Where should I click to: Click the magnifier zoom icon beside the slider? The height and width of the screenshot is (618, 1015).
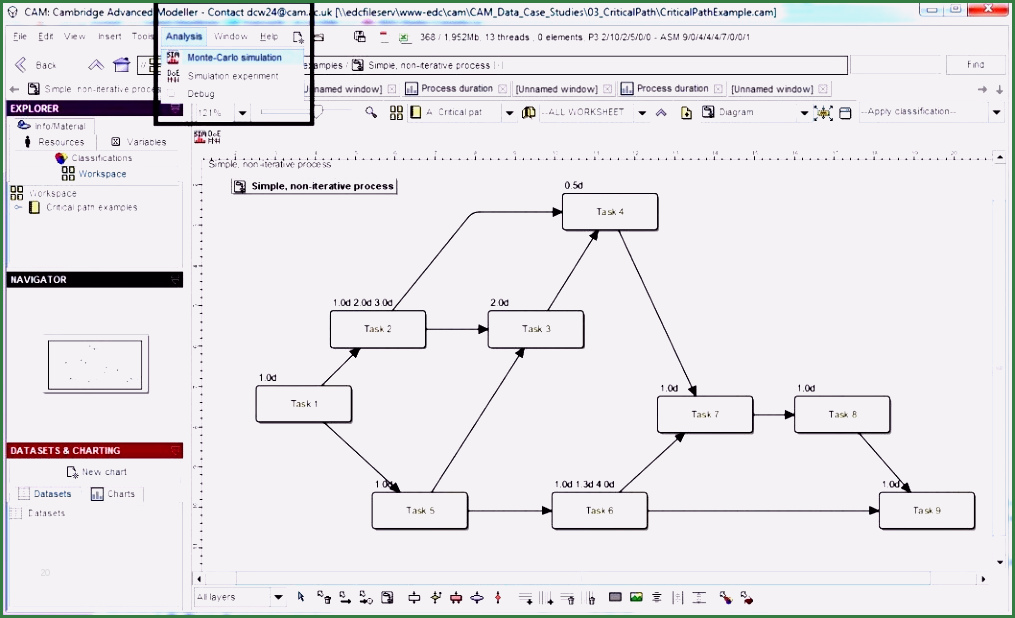pyautogui.click(x=371, y=113)
